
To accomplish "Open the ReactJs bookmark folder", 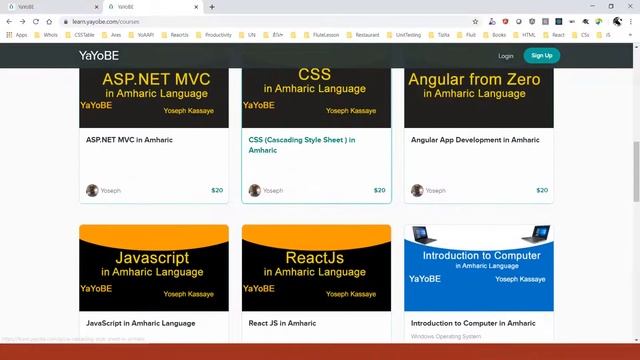I will click(175, 35).
